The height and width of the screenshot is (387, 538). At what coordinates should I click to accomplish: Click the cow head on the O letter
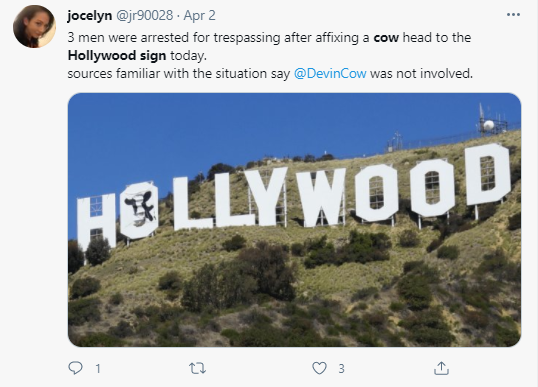(x=140, y=209)
